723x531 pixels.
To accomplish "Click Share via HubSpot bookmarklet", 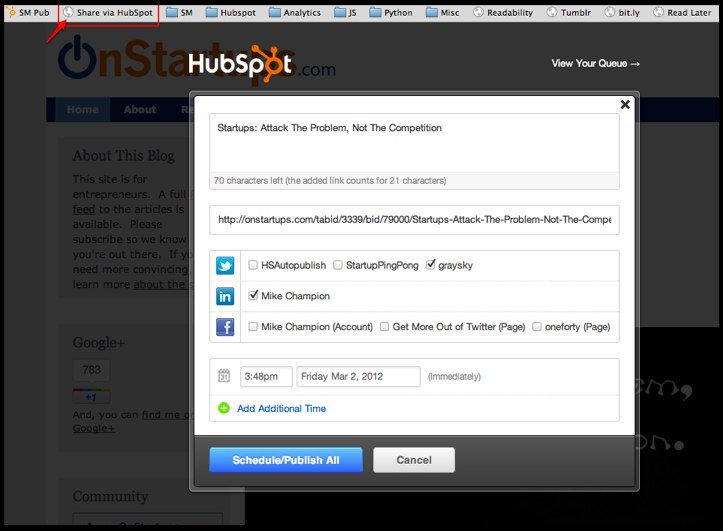I will [x=108, y=13].
